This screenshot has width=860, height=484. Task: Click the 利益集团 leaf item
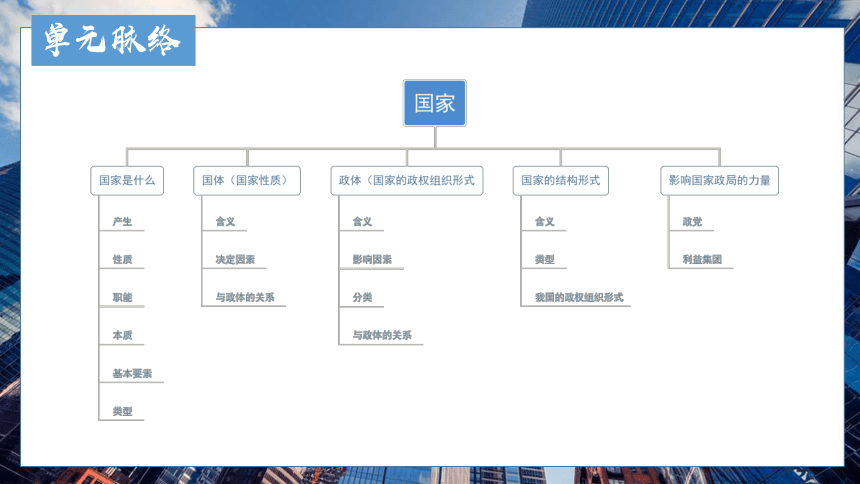click(x=702, y=260)
